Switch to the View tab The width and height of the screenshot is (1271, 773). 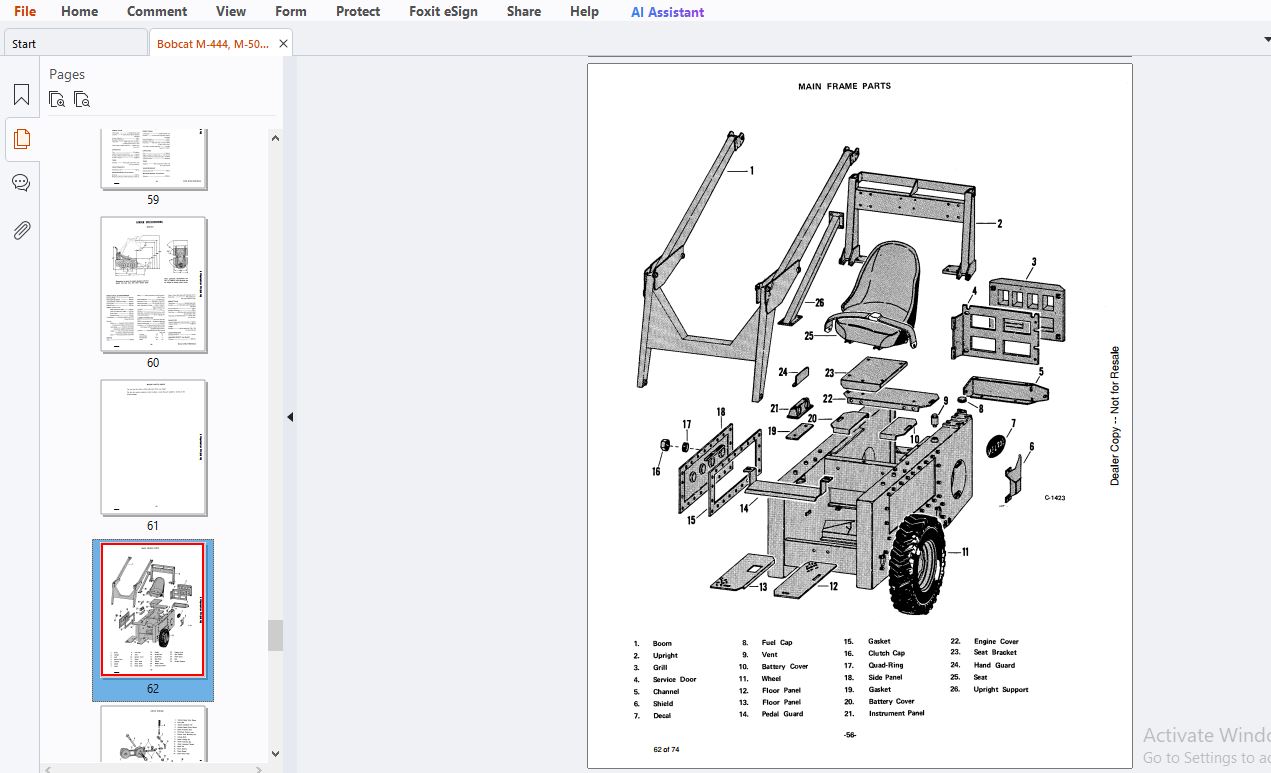pyautogui.click(x=231, y=11)
